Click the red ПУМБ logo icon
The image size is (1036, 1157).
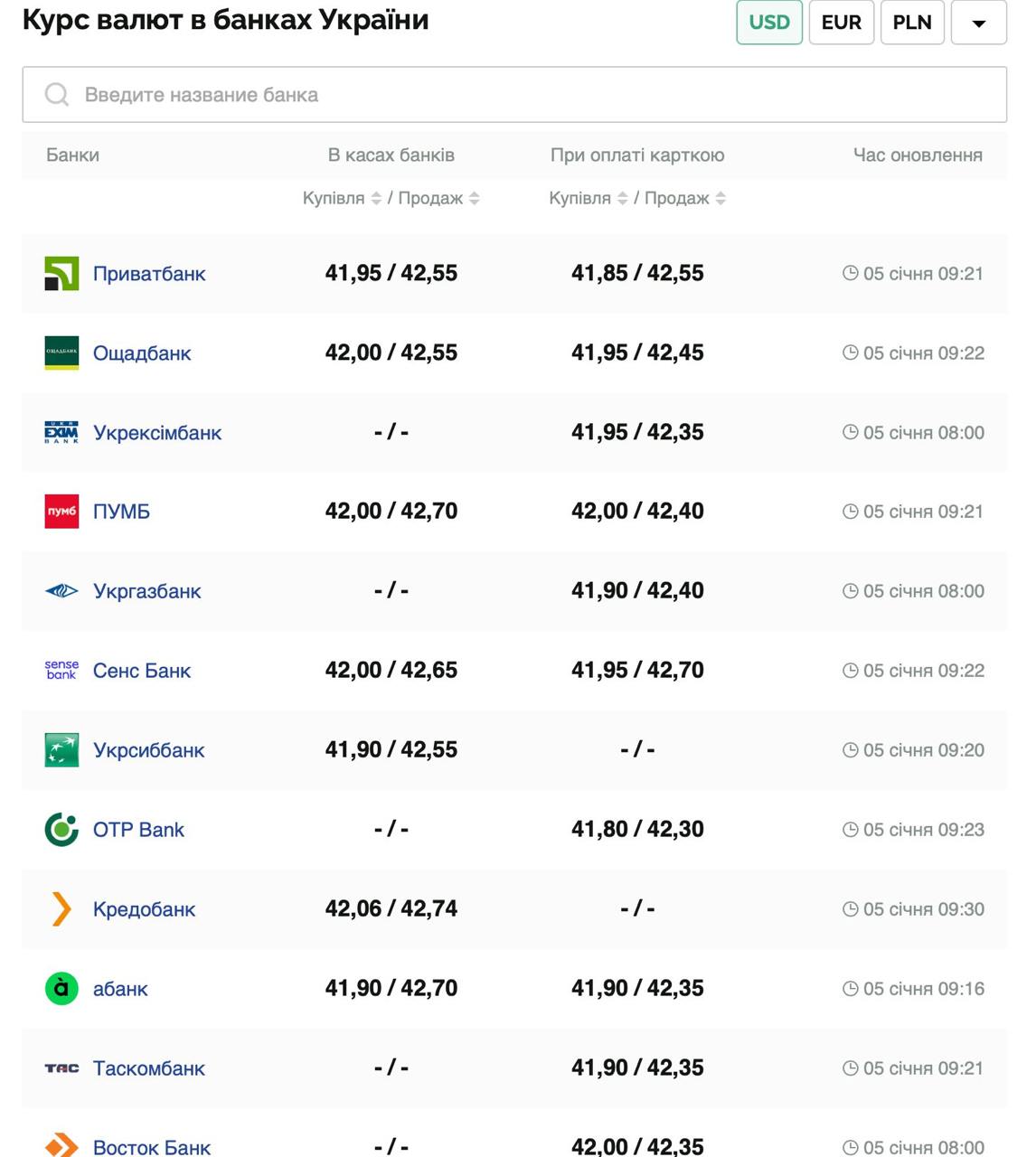61,512
